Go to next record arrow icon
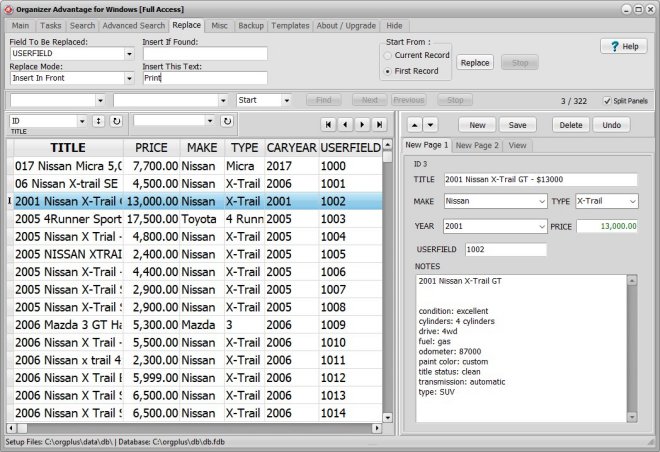660x452 pixels. point(362,125)
